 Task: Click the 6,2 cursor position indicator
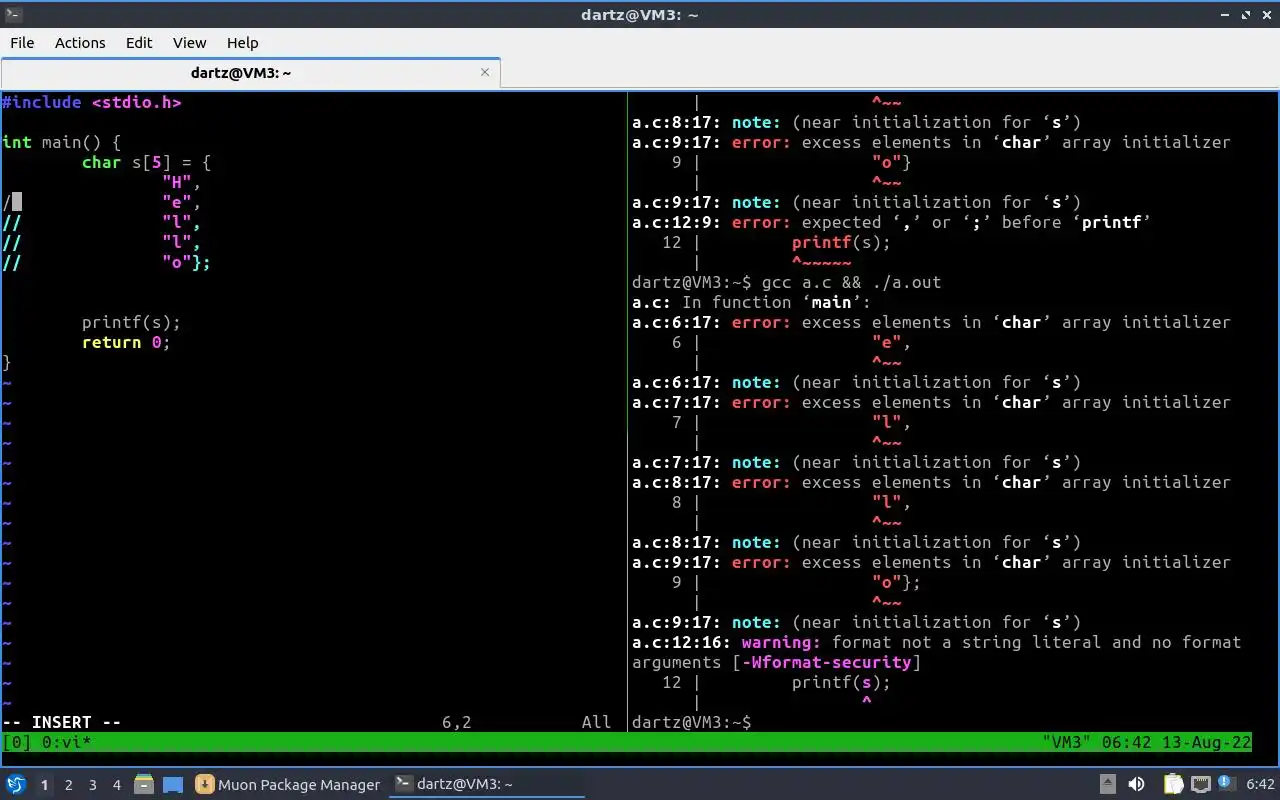click(x=457, y=722)
